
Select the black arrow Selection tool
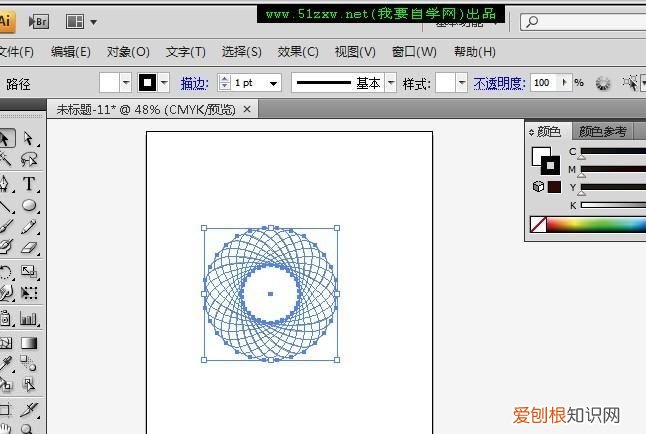pyautogui.click(x=5, y=138)
